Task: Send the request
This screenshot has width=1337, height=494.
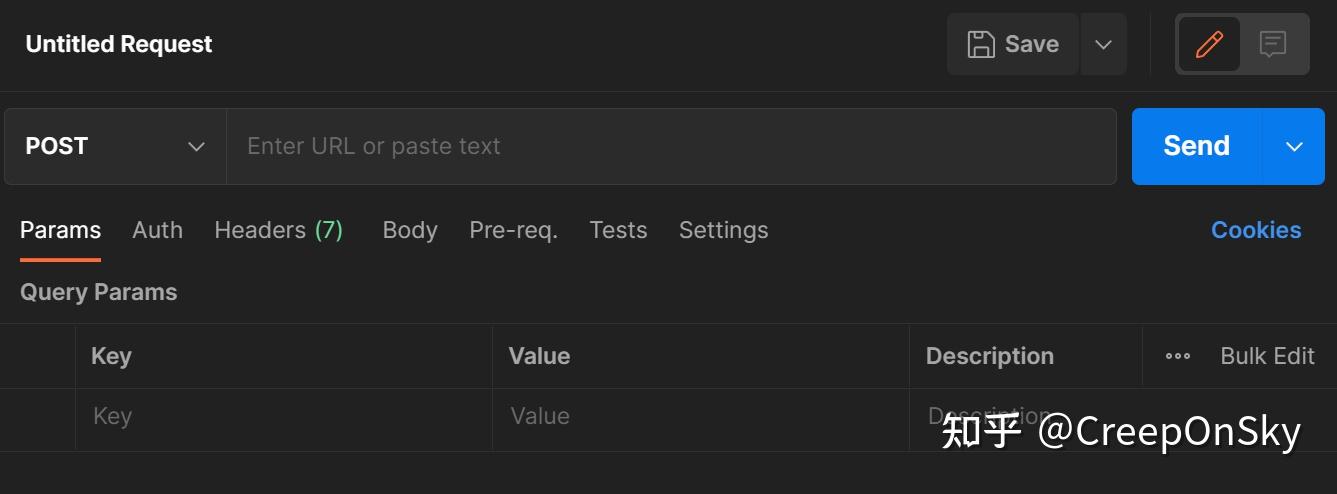Action: 1196,146
